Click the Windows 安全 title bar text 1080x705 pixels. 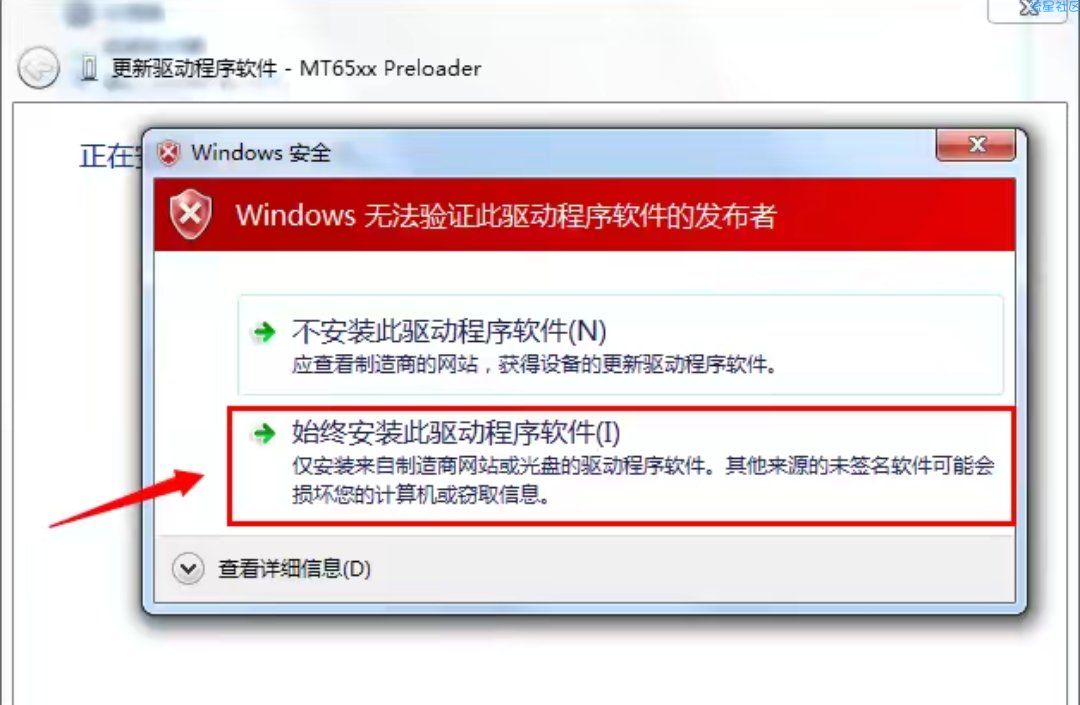pos(261,153)
